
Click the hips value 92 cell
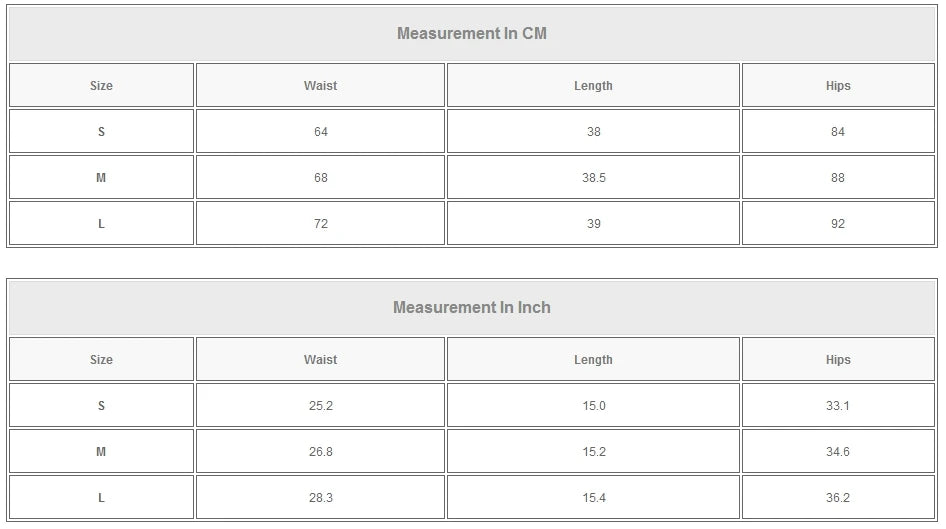838,224
